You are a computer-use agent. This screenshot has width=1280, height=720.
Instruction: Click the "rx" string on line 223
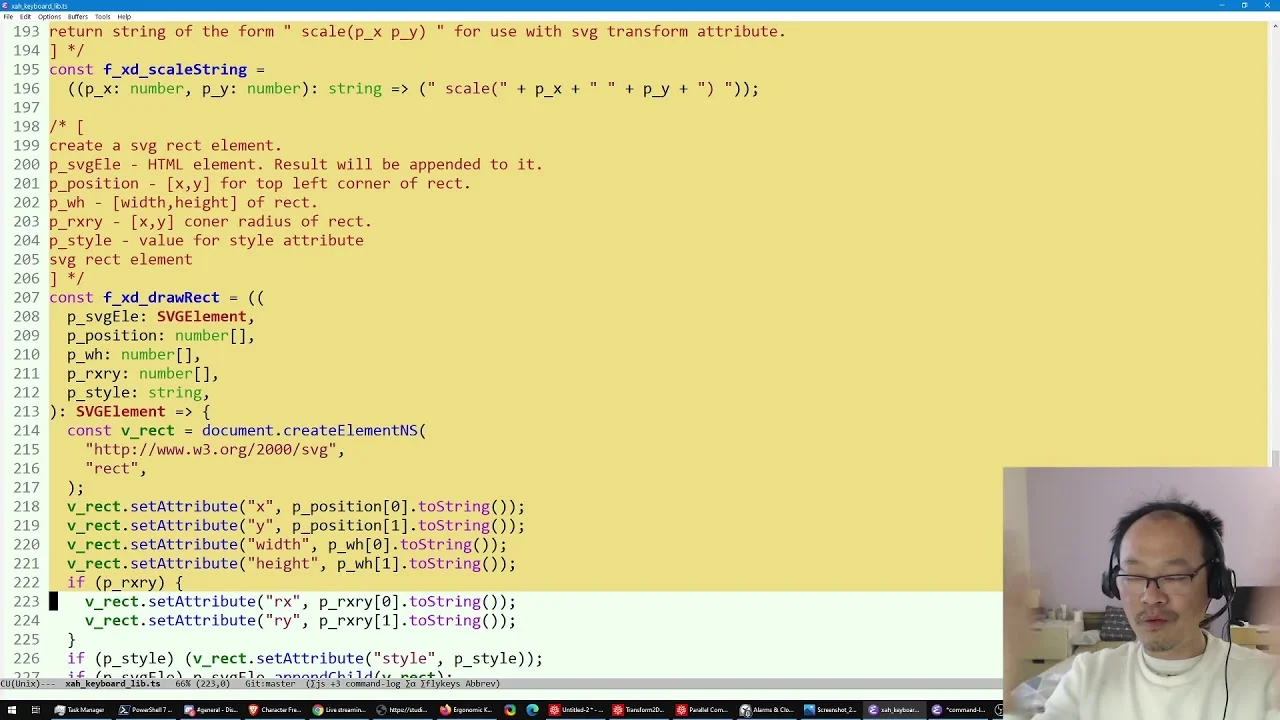pos(283,601)
